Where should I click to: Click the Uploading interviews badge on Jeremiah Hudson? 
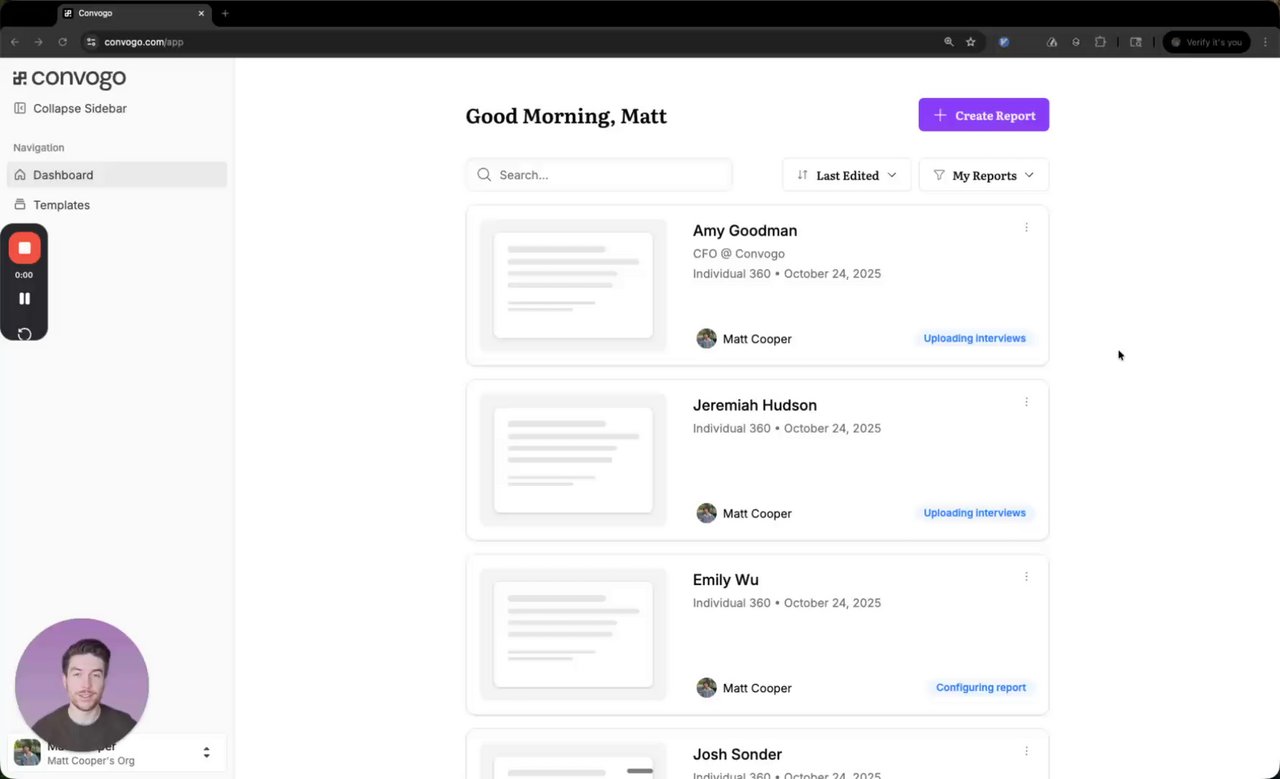(974, 513)
